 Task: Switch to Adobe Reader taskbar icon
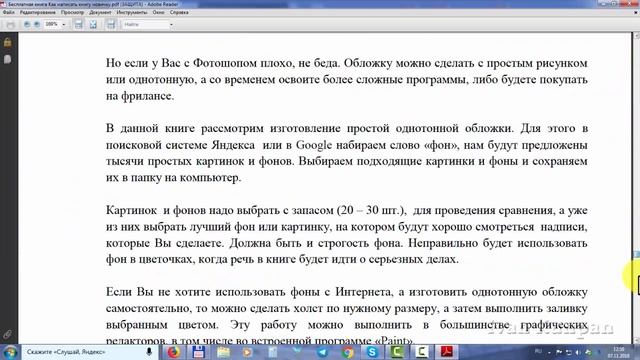[x=447, y=352]
